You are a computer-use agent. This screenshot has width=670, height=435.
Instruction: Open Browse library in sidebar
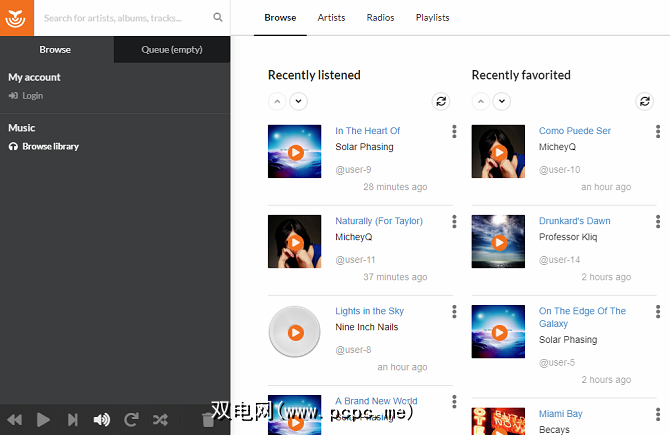pos(44,147)
